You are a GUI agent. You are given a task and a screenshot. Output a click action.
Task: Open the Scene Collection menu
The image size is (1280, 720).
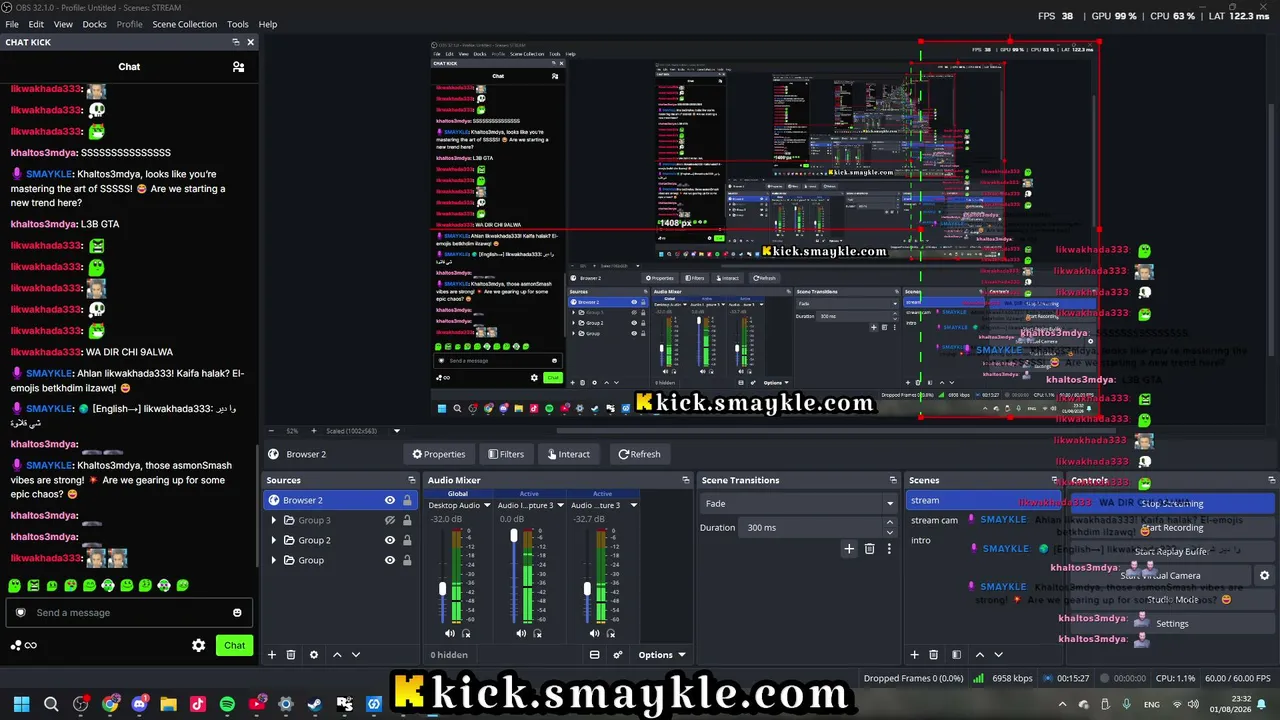click(184, 24)
